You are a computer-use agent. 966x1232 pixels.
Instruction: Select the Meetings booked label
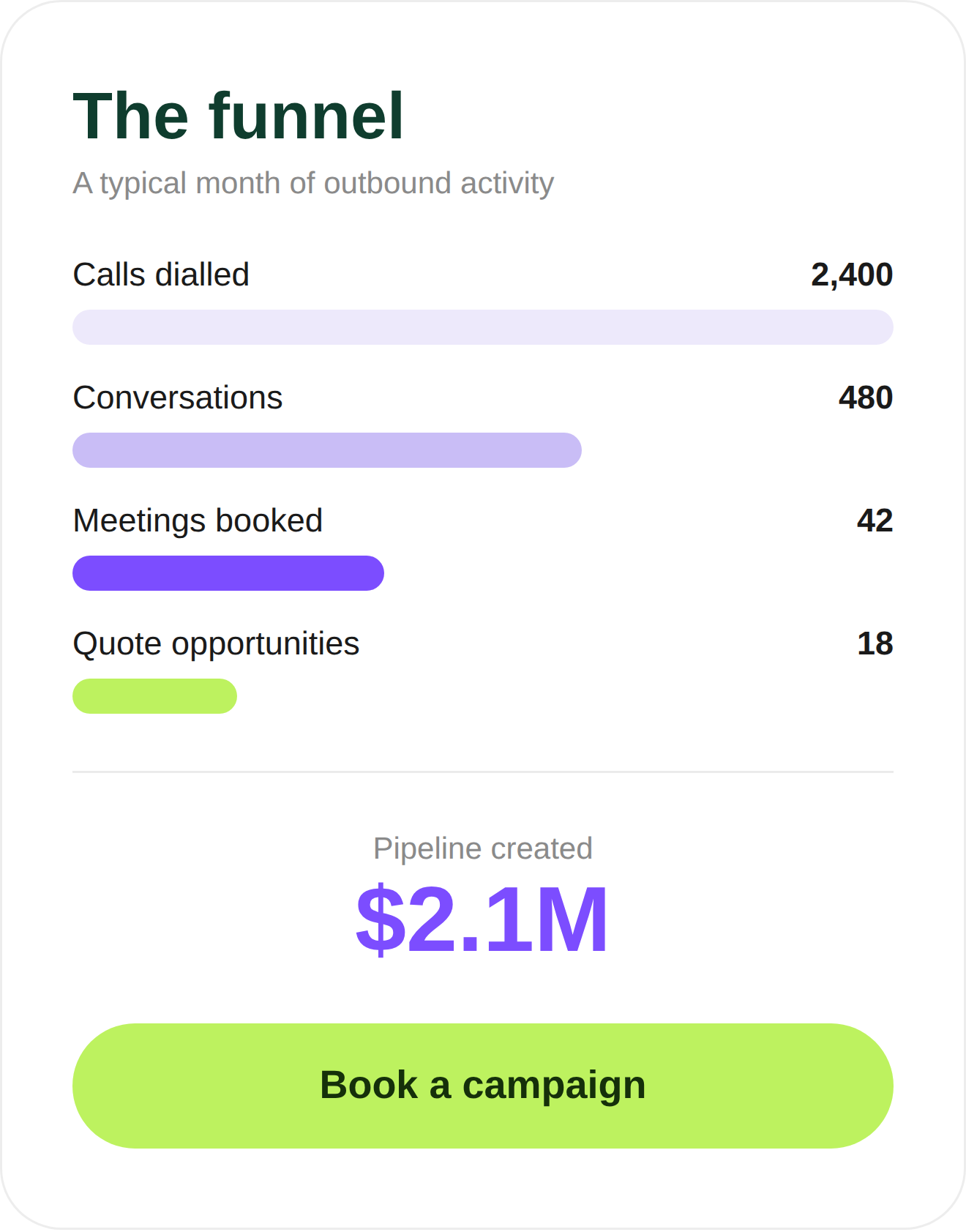click(198, 520)
